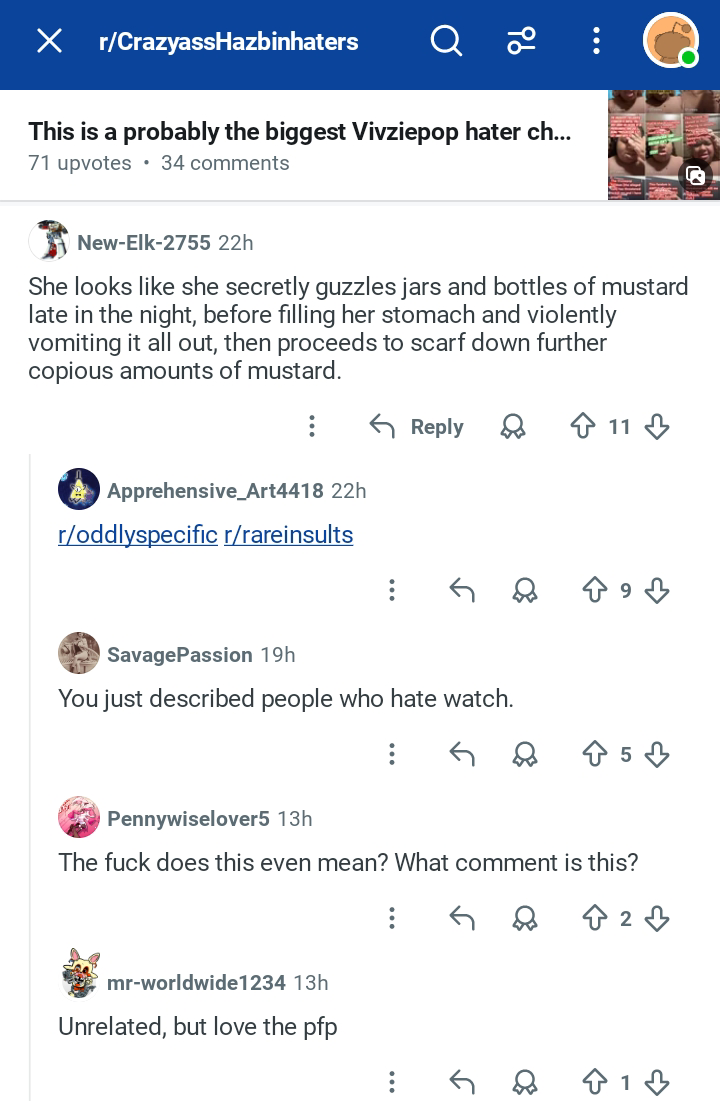Screen dimensions: 720x1101
Task: Reply to New-Elk-2755's comment
Action: tap(417, 427)
